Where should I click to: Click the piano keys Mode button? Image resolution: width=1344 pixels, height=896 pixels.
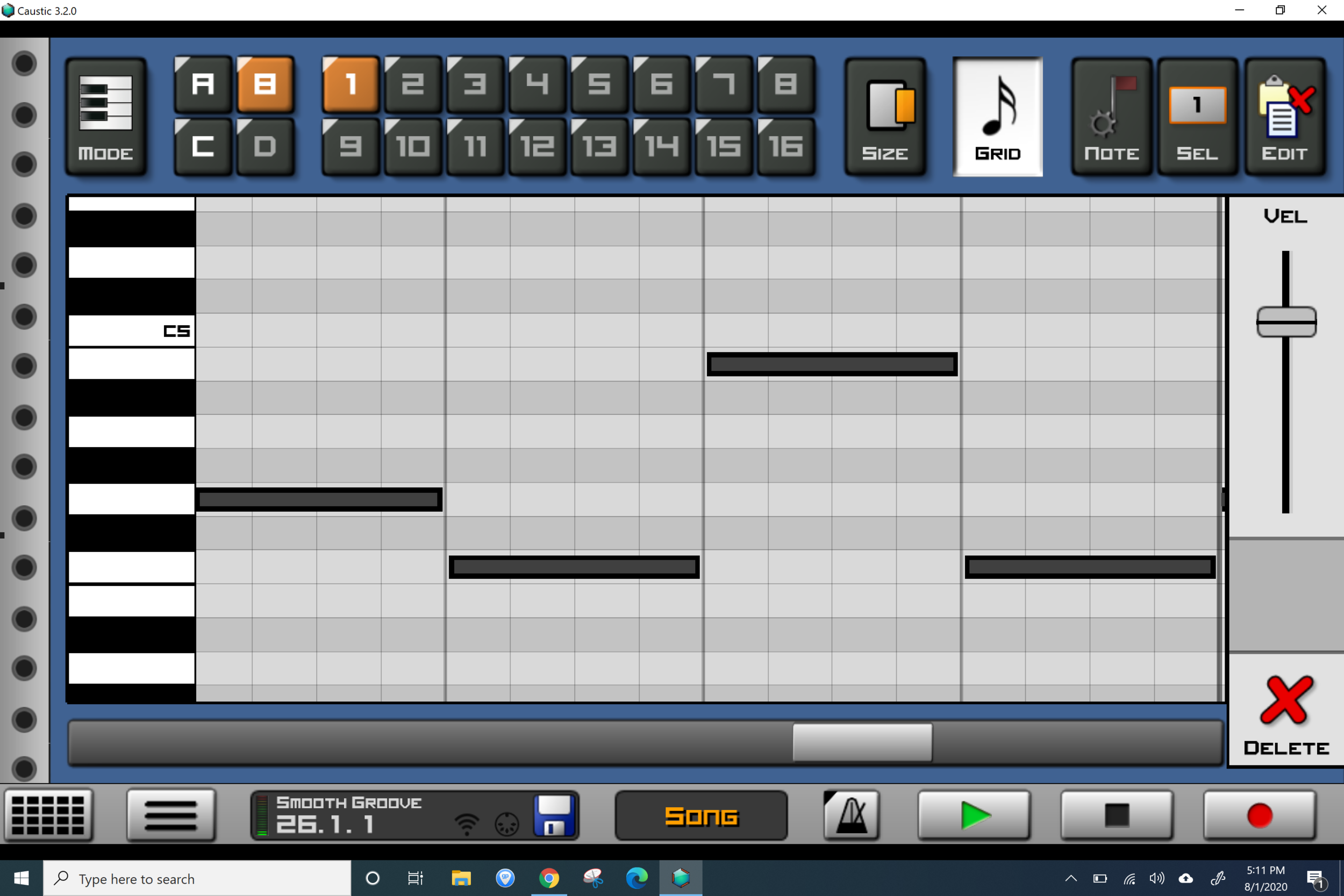(x=106, y=117)
